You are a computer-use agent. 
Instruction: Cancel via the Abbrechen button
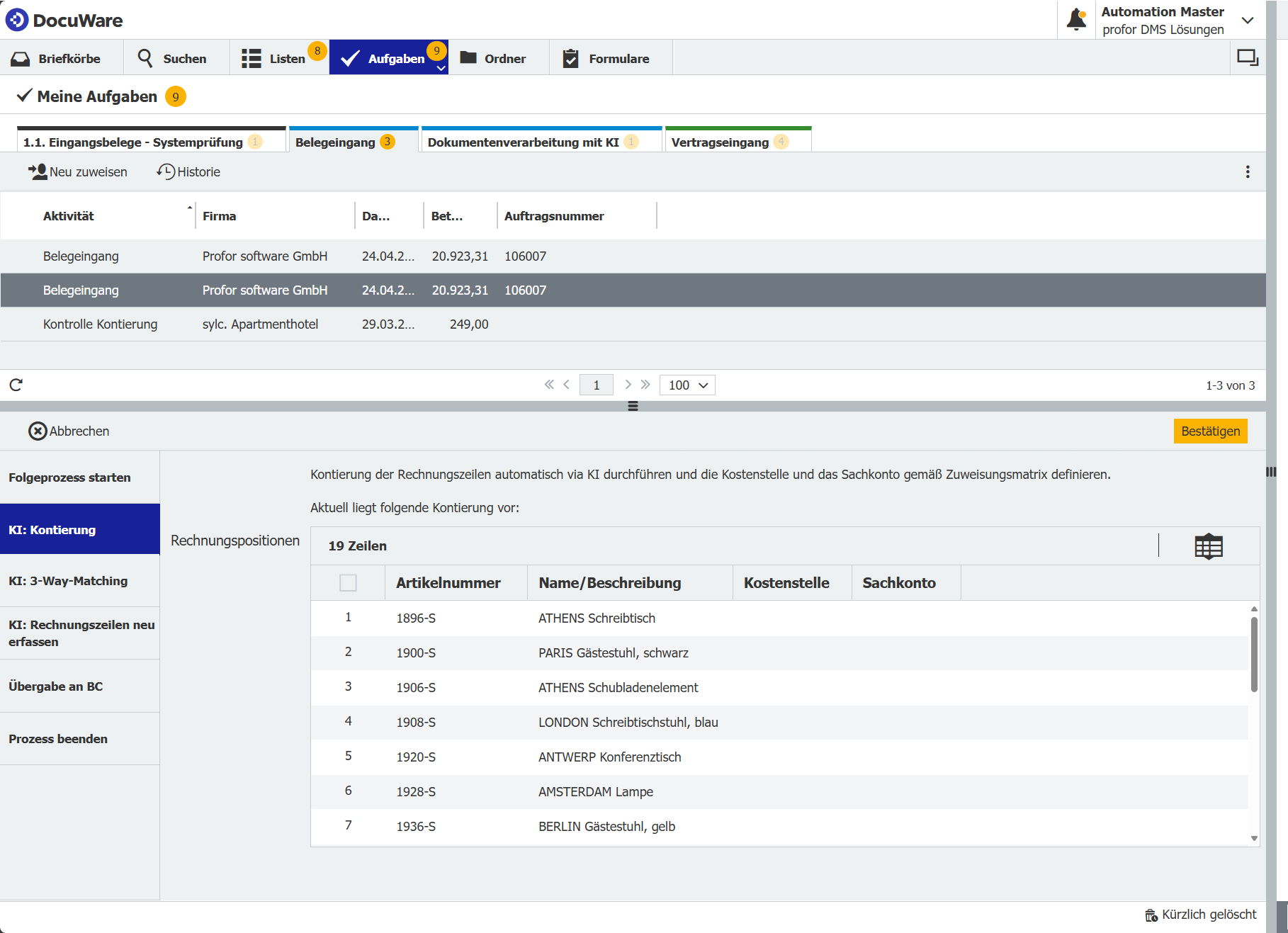click(69, 431)
